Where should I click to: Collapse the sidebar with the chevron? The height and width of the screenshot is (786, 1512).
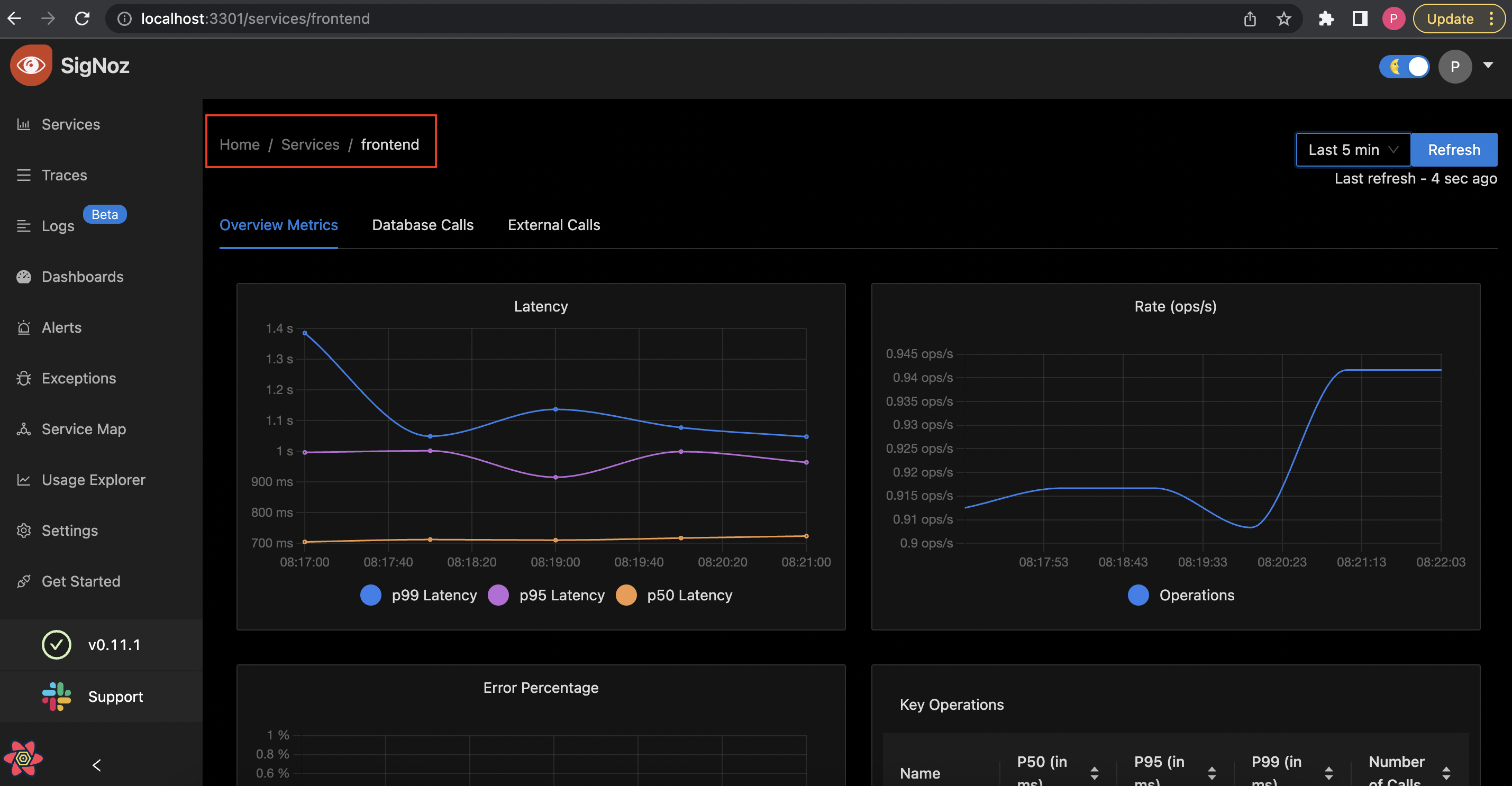[97, 765]
